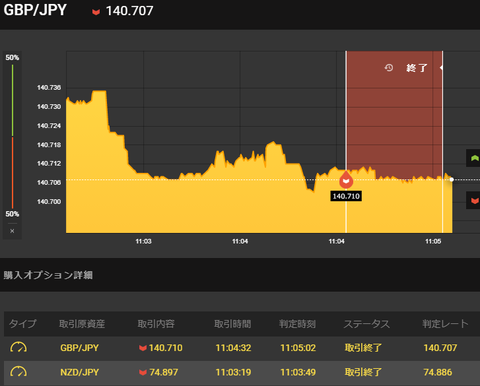Click the ステータス column header
This screenshot has height=386, width=480.
367,324
